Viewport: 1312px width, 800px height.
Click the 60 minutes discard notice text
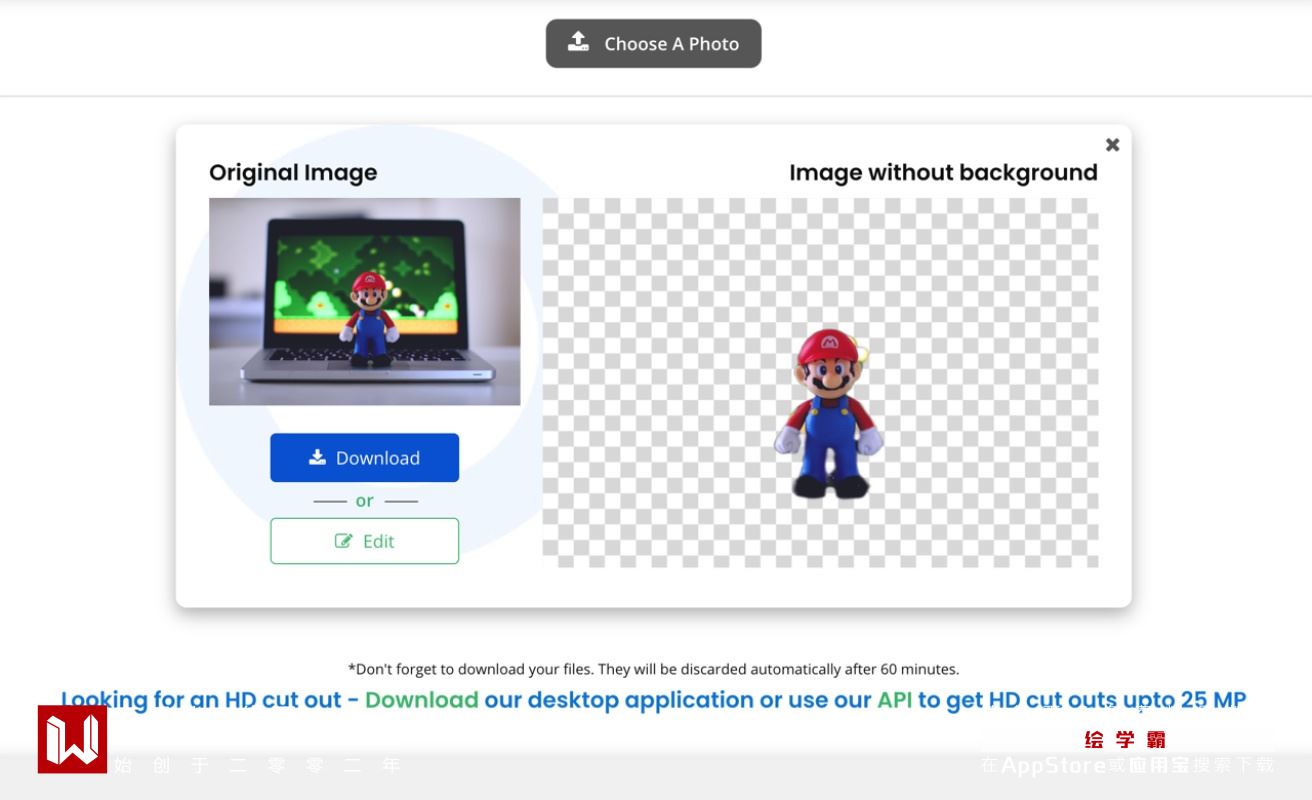pos(653,669)
